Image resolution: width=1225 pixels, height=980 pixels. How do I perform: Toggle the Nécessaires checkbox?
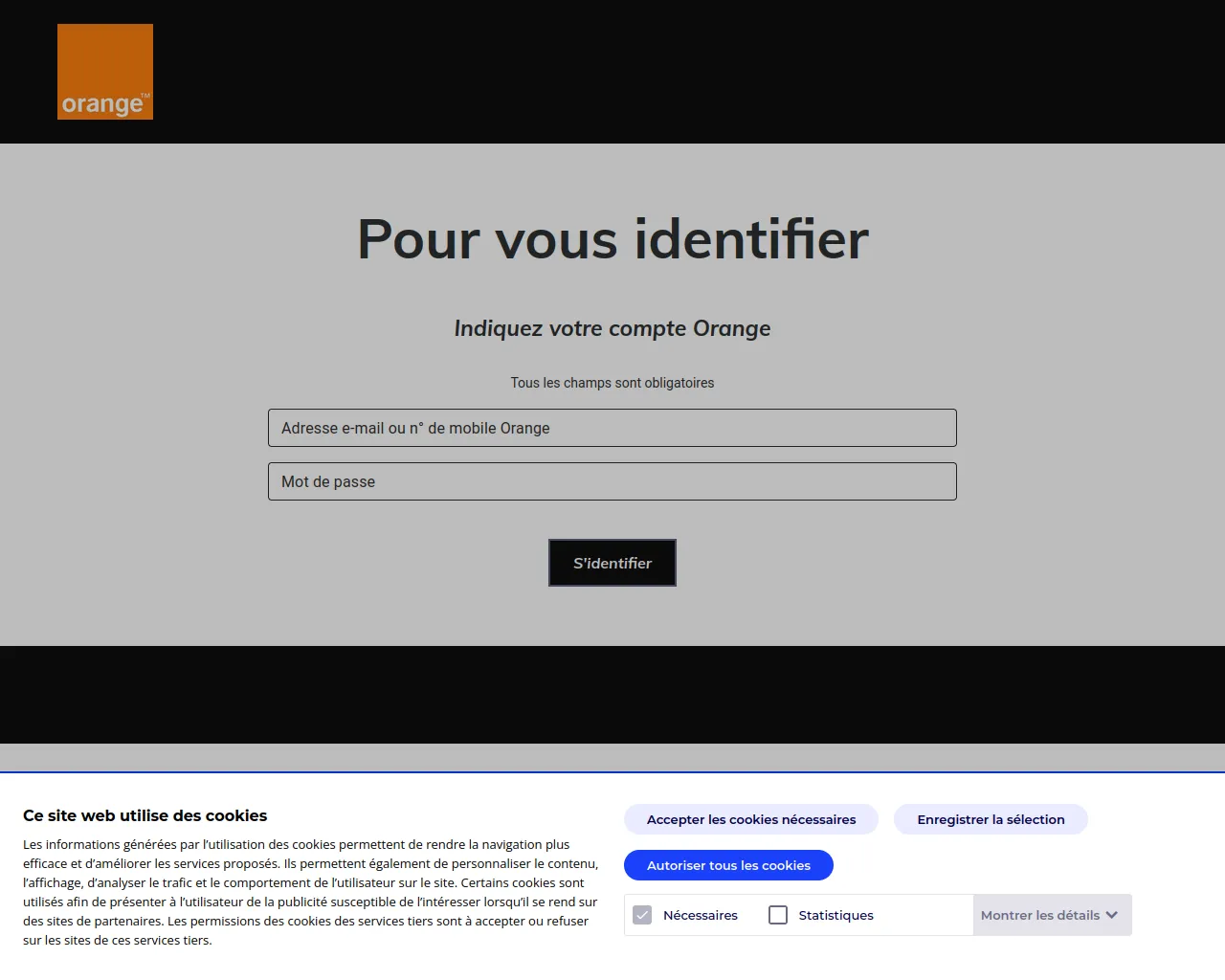(642, 915)
